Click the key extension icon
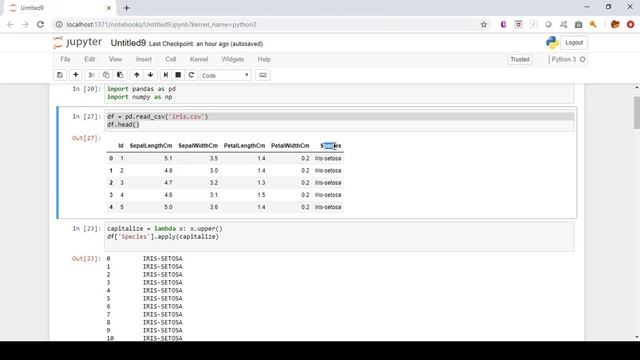 [593, 24]
